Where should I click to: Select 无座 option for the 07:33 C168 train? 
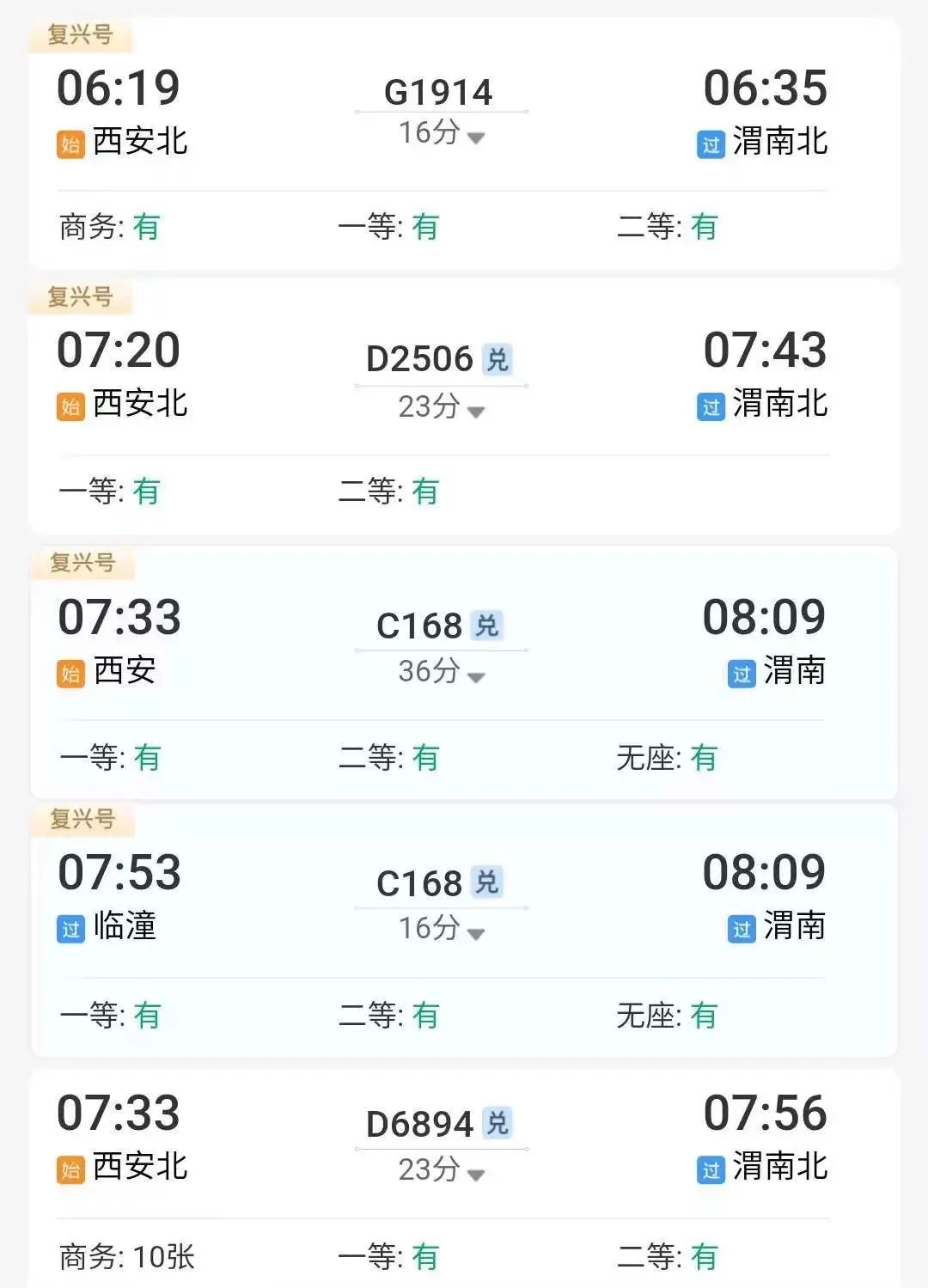pos(666,758)
